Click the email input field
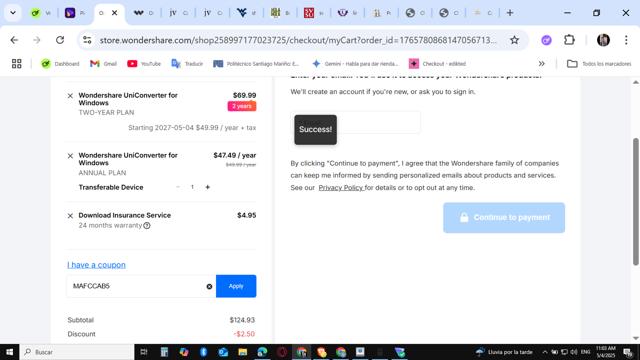 (x=356, y=122)
